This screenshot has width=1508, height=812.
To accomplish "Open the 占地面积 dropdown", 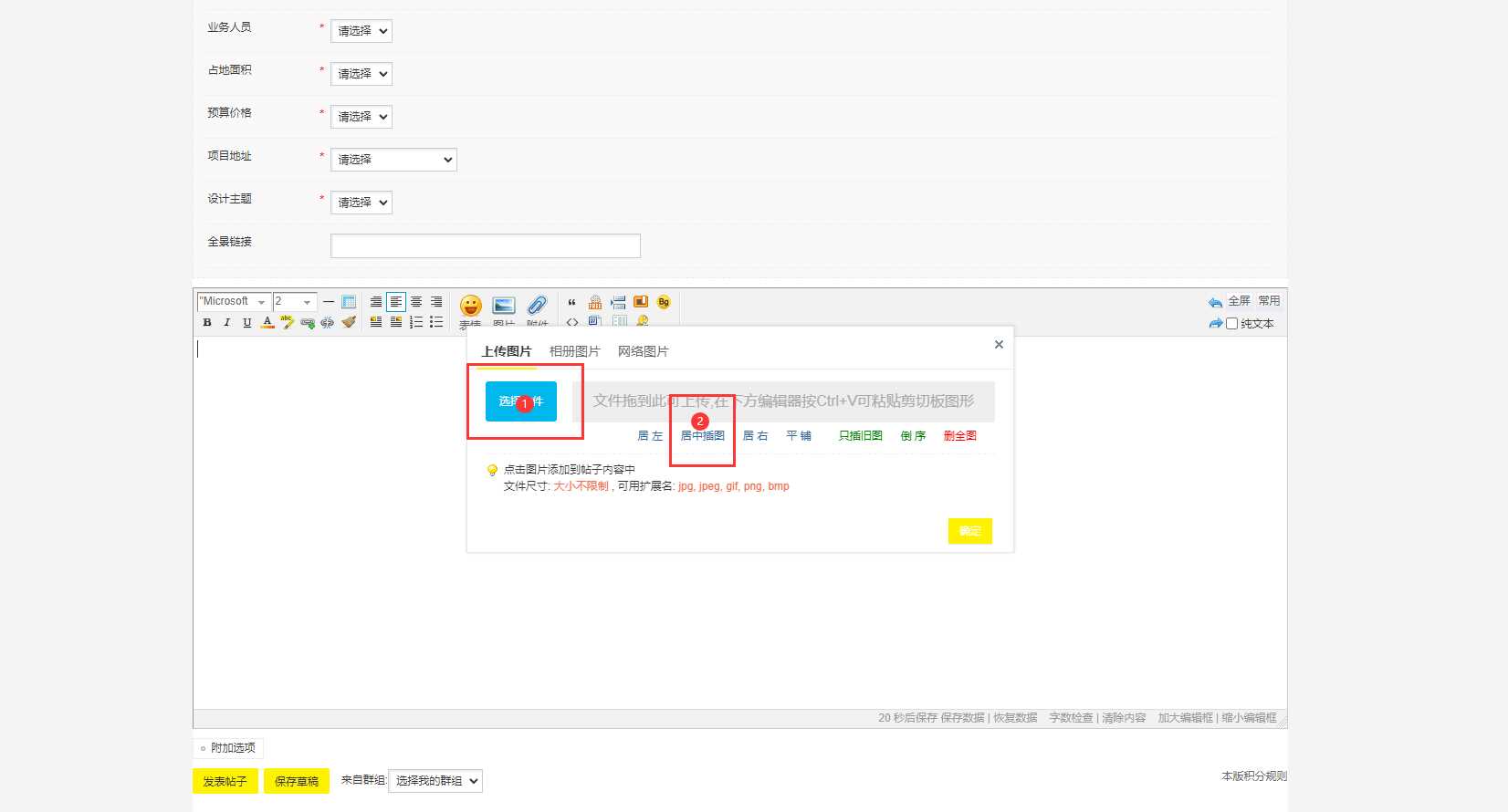I will click(361, 74).
